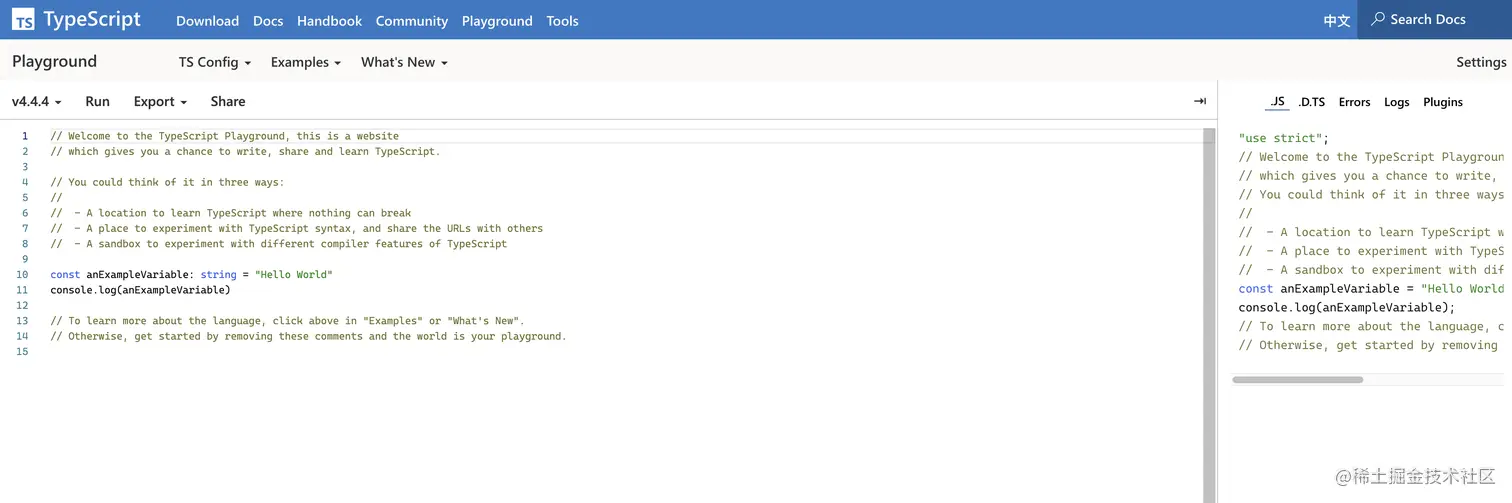Click line number 15 in the editor gutter

[x=22, y=352]
